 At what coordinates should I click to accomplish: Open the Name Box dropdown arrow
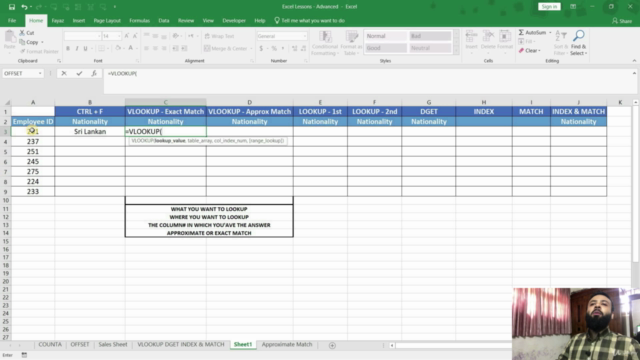point(40,73)
